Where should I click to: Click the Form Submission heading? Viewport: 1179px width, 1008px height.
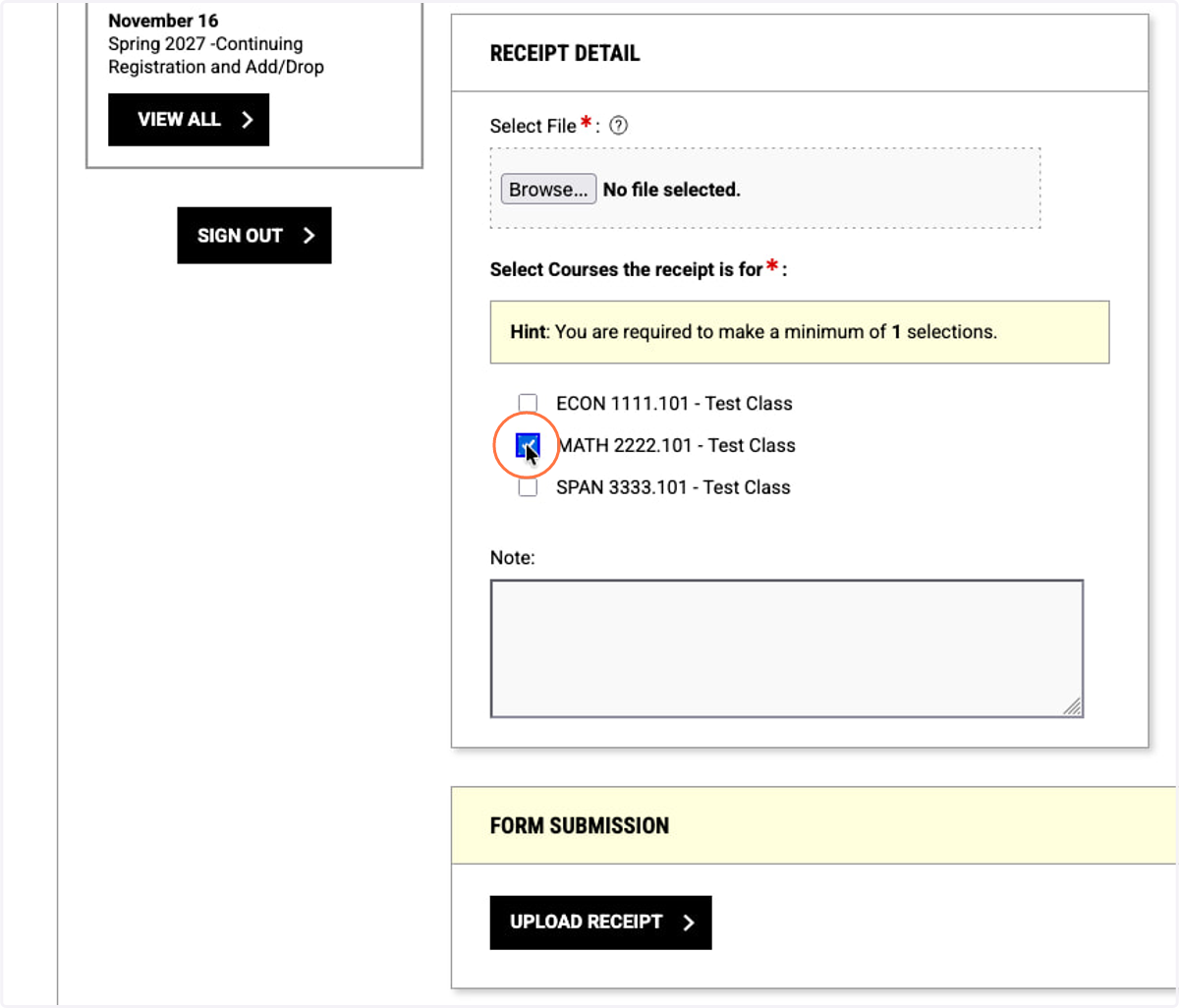tap(580, 826)
